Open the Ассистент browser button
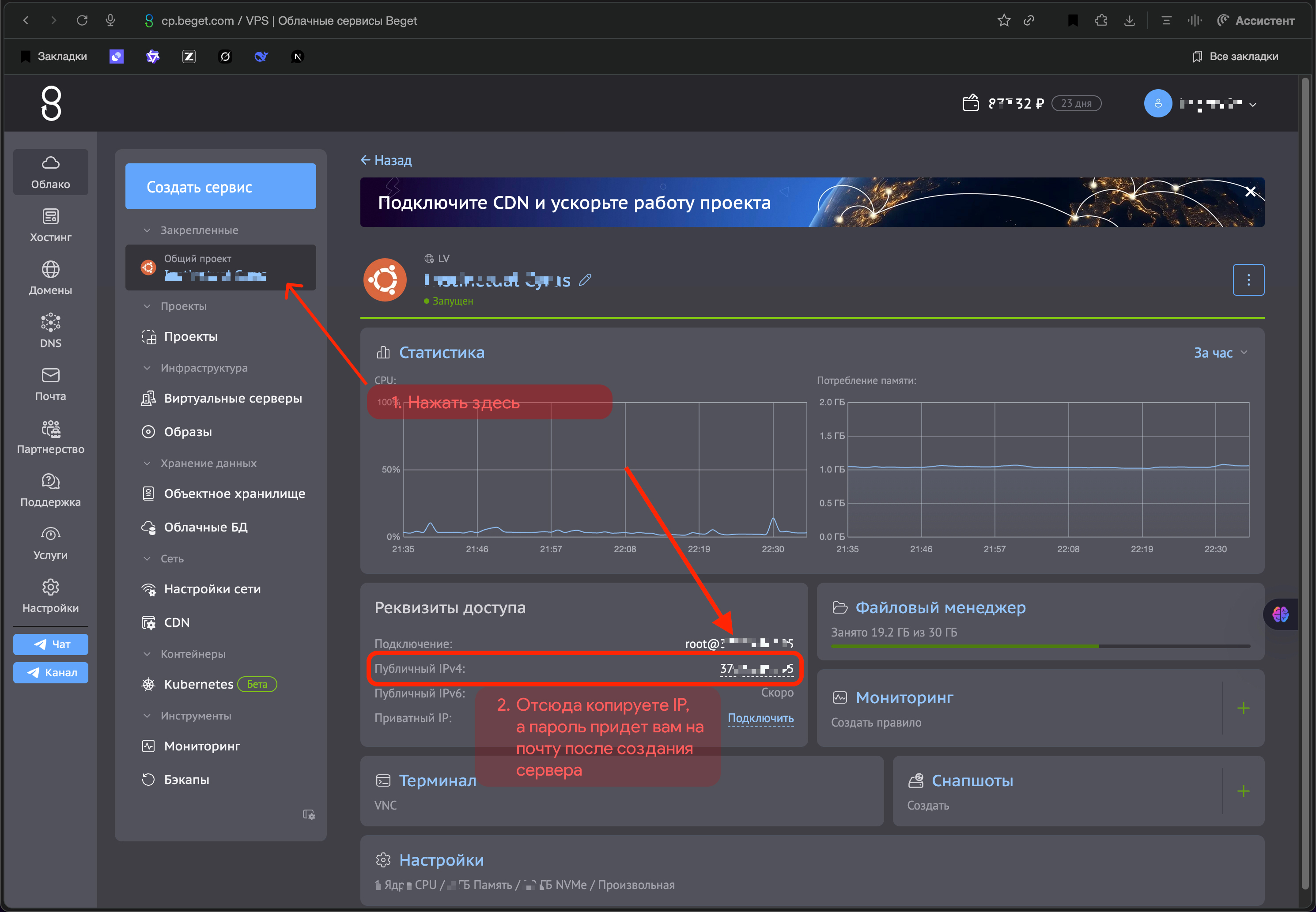Viewport: 1316px width, 912px height. click(1255, 21)
